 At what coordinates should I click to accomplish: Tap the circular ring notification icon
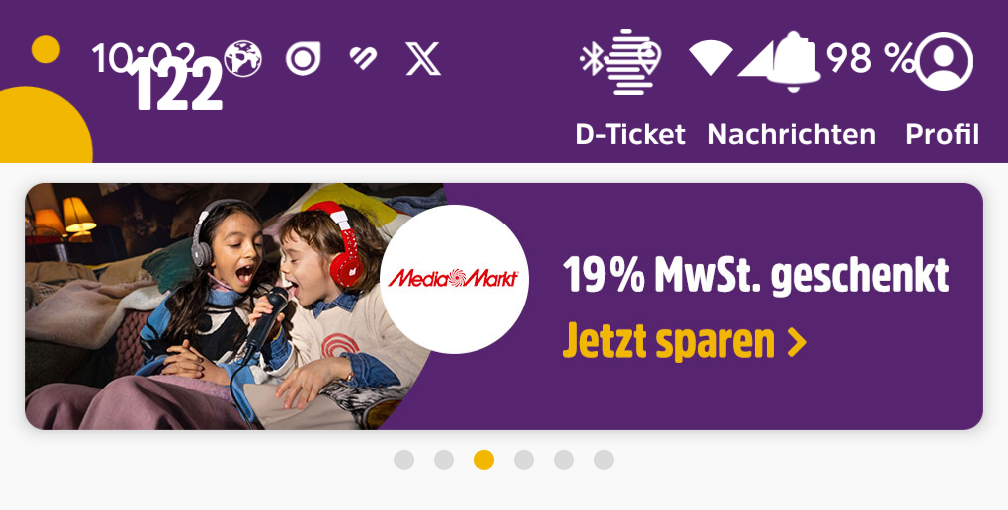[x=303, y=59]
